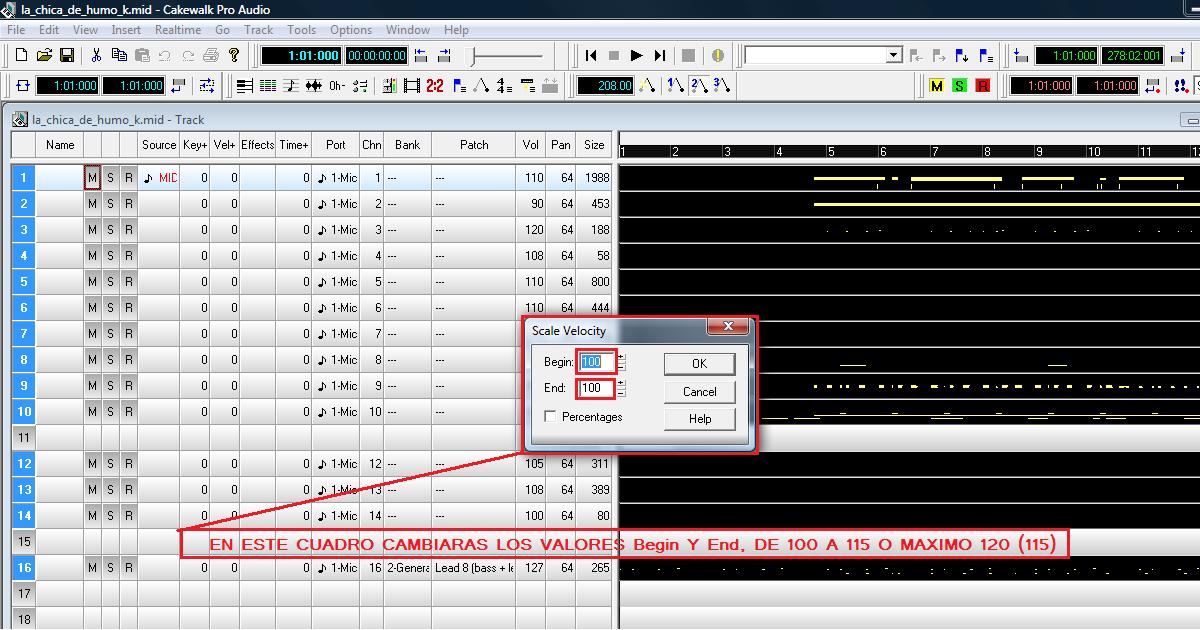Open the Realtime menu

click(x=177, y=30)
